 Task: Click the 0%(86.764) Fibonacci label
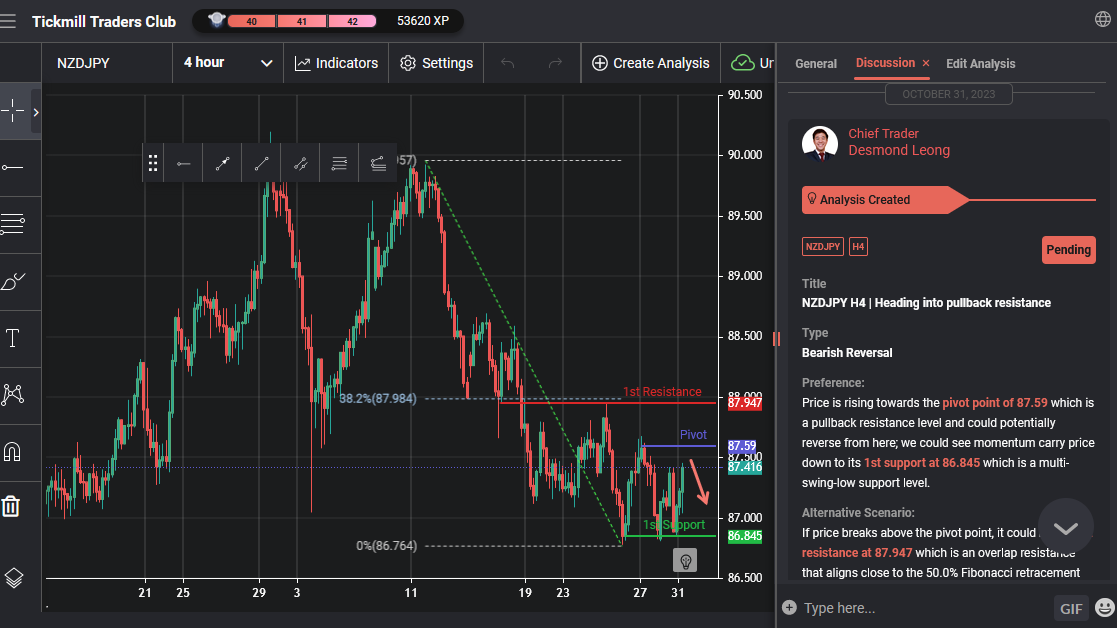click(386, 545)
